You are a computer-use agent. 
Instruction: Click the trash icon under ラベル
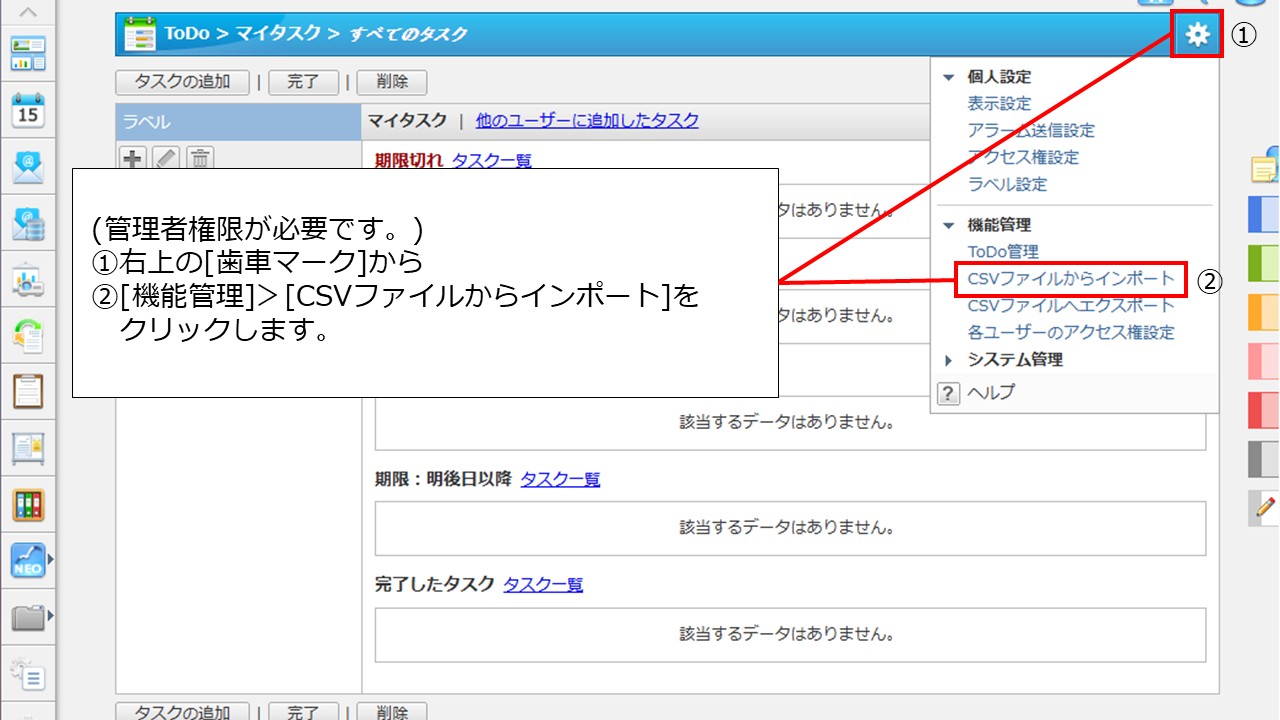tap(200, 158)
